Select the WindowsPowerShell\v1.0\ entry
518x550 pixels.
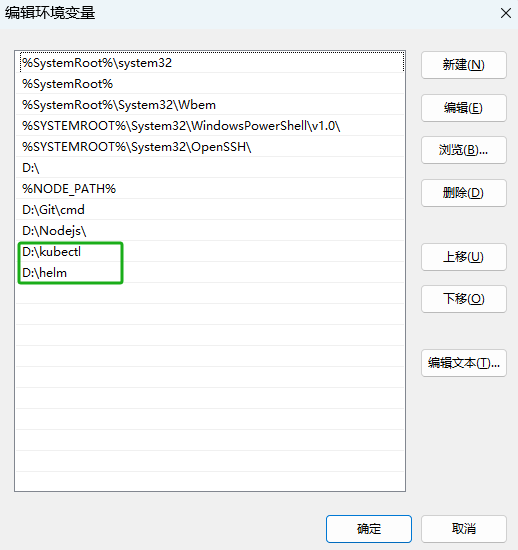[210, 126]
